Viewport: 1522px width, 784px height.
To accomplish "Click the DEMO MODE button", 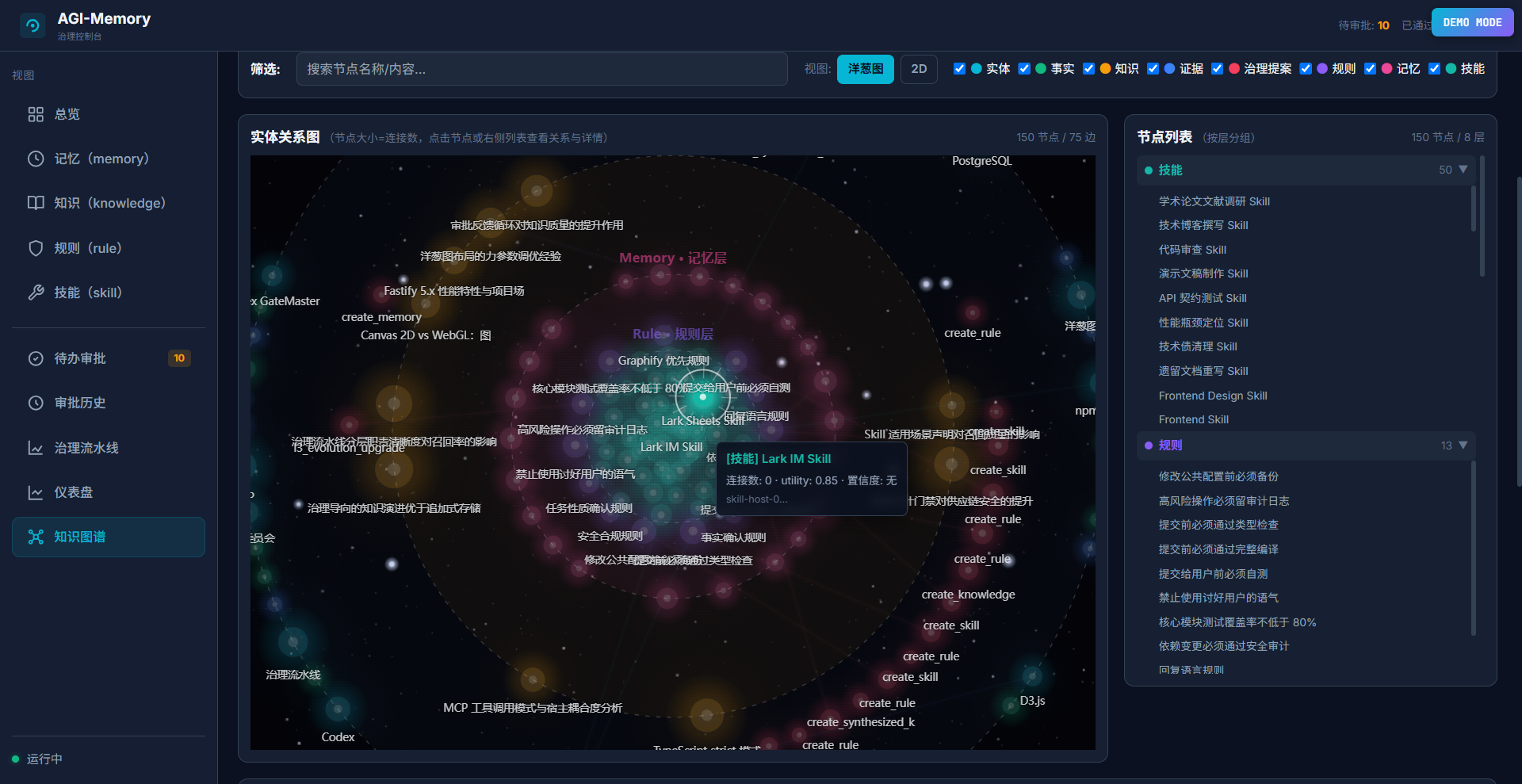I will tap(1472, 22).
